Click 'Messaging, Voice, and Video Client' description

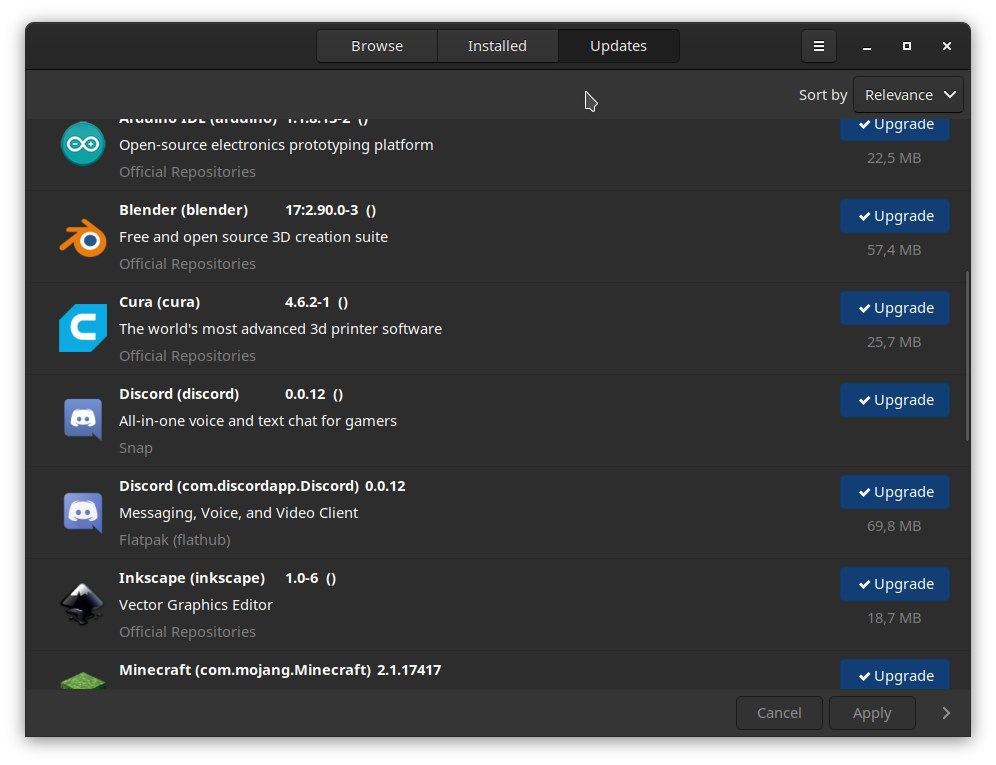(x=239, y=513)
